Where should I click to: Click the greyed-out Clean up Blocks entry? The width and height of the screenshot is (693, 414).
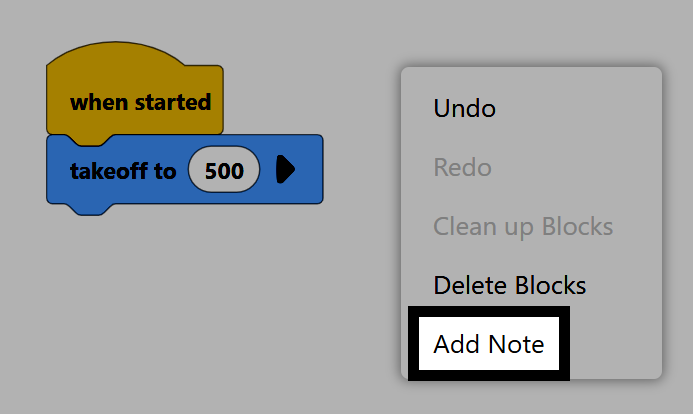click(522, 226)
